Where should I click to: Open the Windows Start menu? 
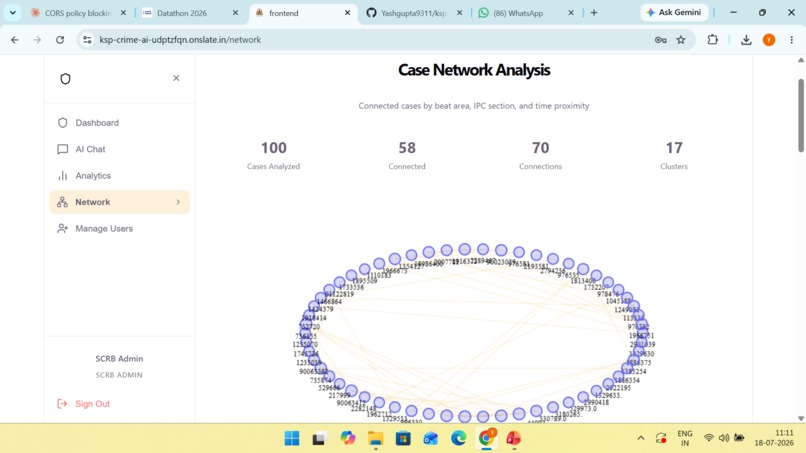[x=292, y=438]
